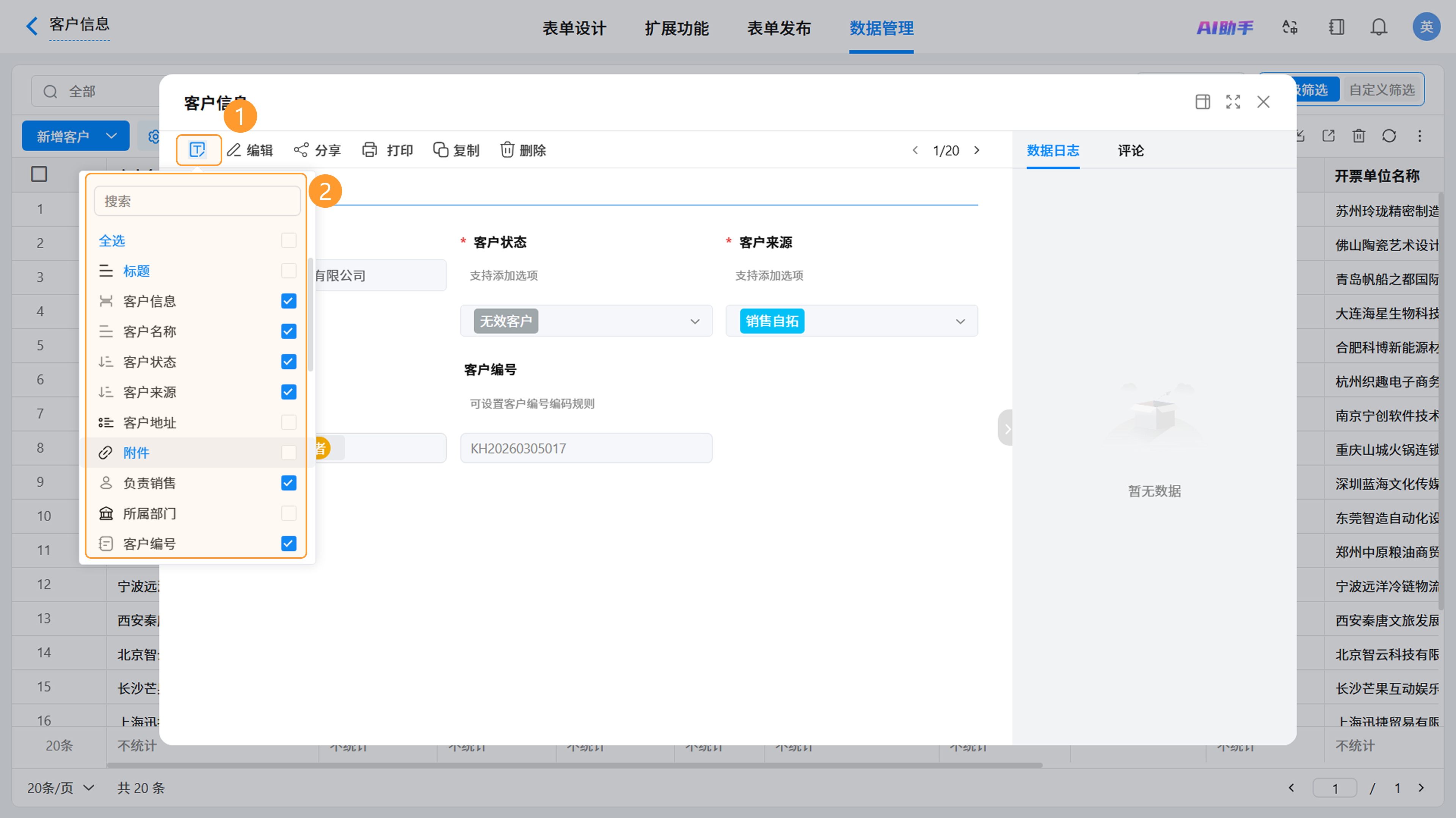The height and width of the screenshot is (818, 1456).
Task: Expand the dialog to fullscreen
Action: point(1233,102)
